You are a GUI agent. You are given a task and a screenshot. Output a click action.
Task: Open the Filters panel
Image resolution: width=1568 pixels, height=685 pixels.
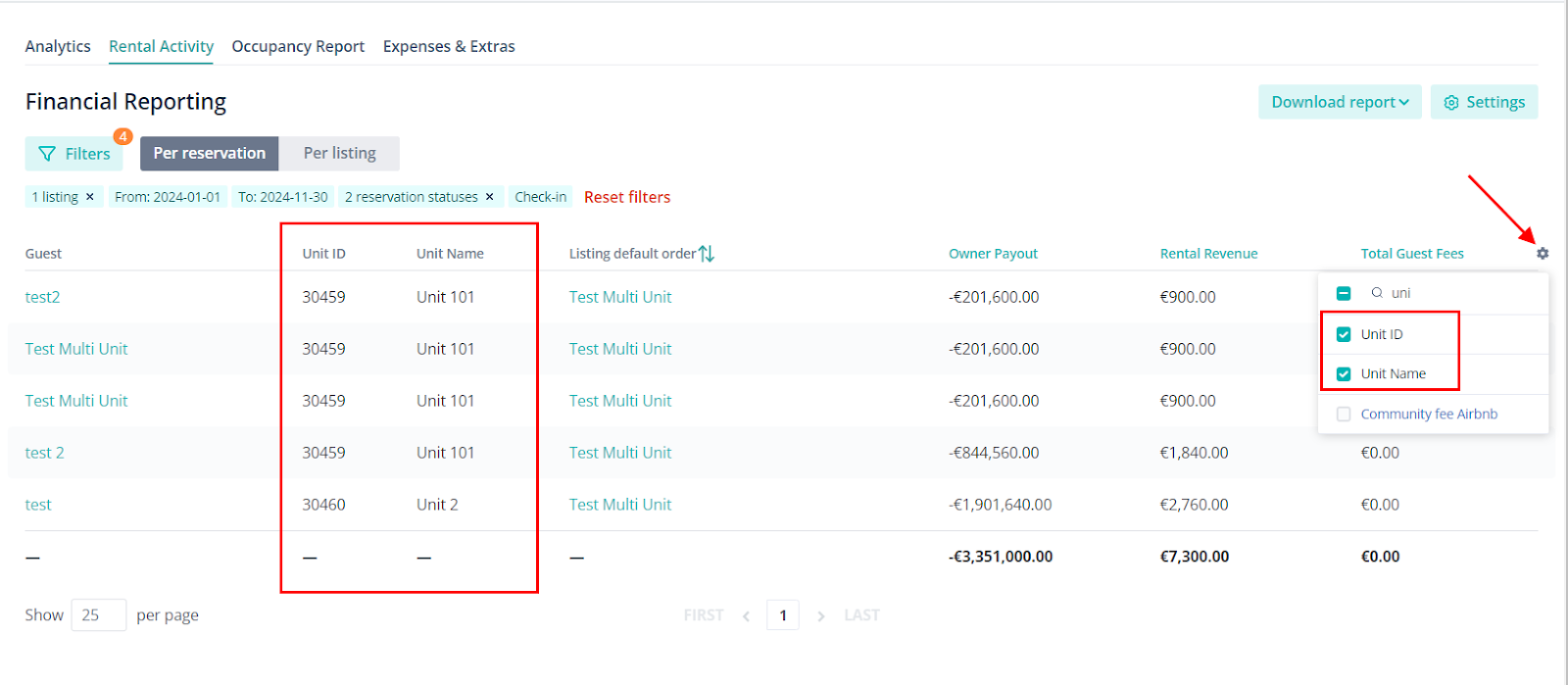coord(74,154)
